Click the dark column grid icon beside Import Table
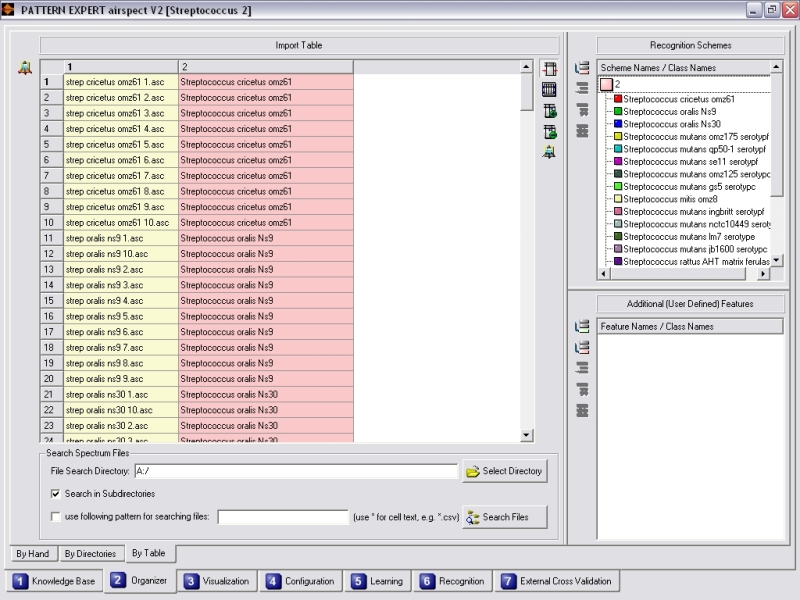 (x=549, y=89)
